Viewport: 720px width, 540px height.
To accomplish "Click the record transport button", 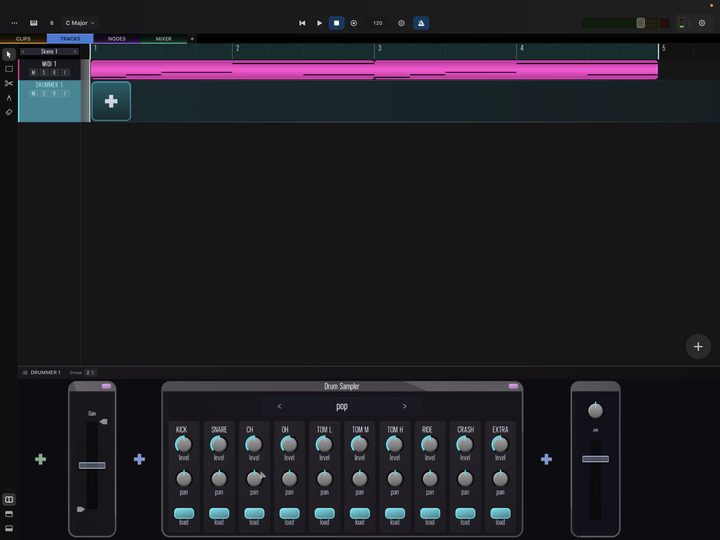I will tap(354, 23).
